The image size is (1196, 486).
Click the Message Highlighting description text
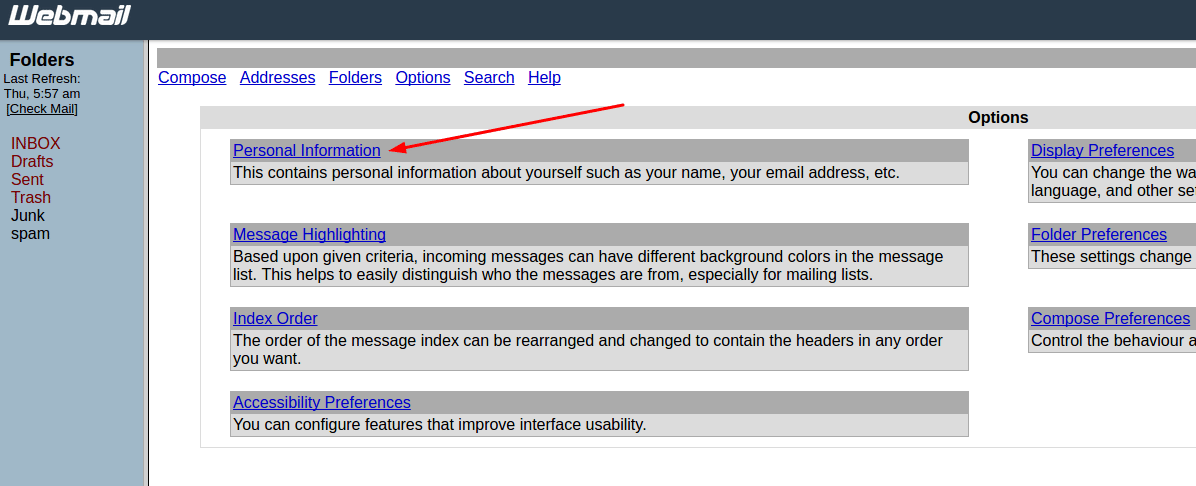pos(588,266)
